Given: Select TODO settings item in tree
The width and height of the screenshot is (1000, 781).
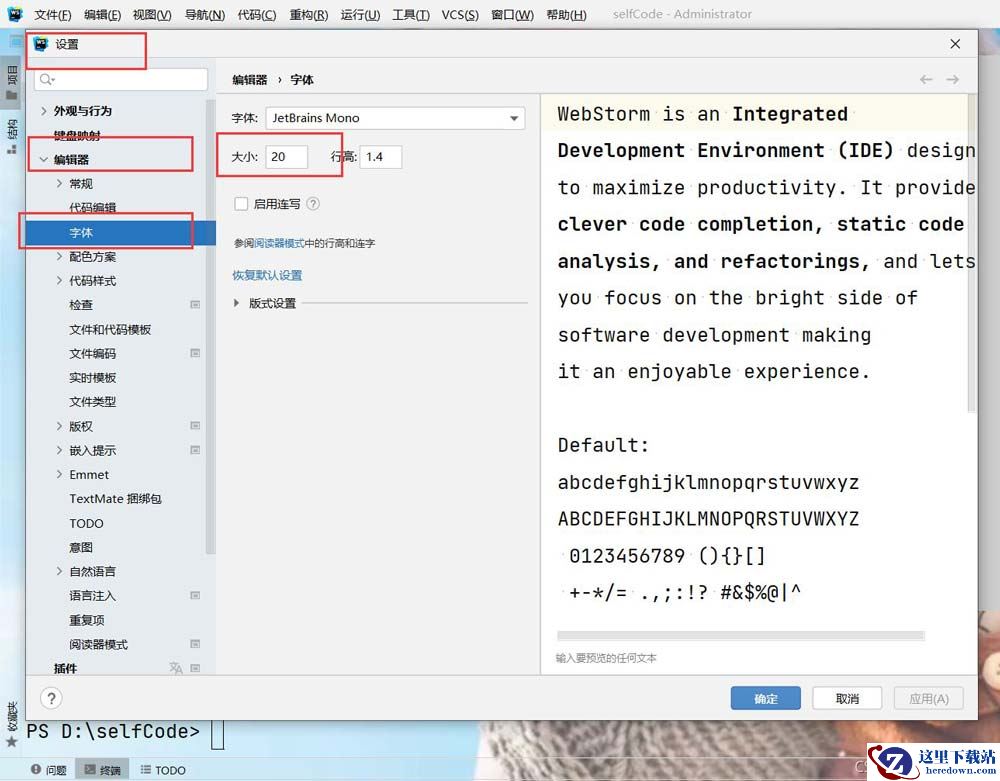Looking at the screenshot, I should [x=86, y=523].
